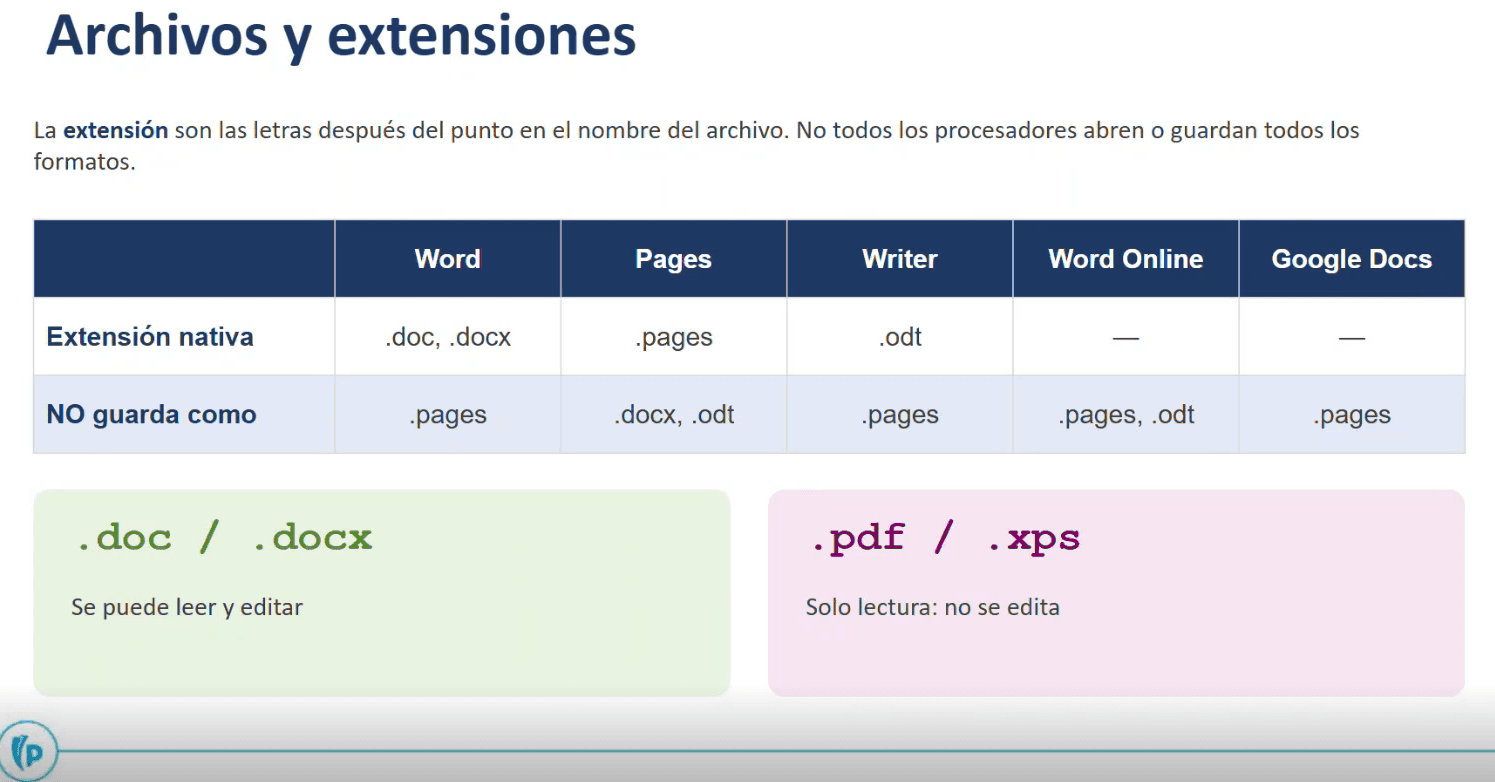Click the "Word Online" column header

[1126, 259]
